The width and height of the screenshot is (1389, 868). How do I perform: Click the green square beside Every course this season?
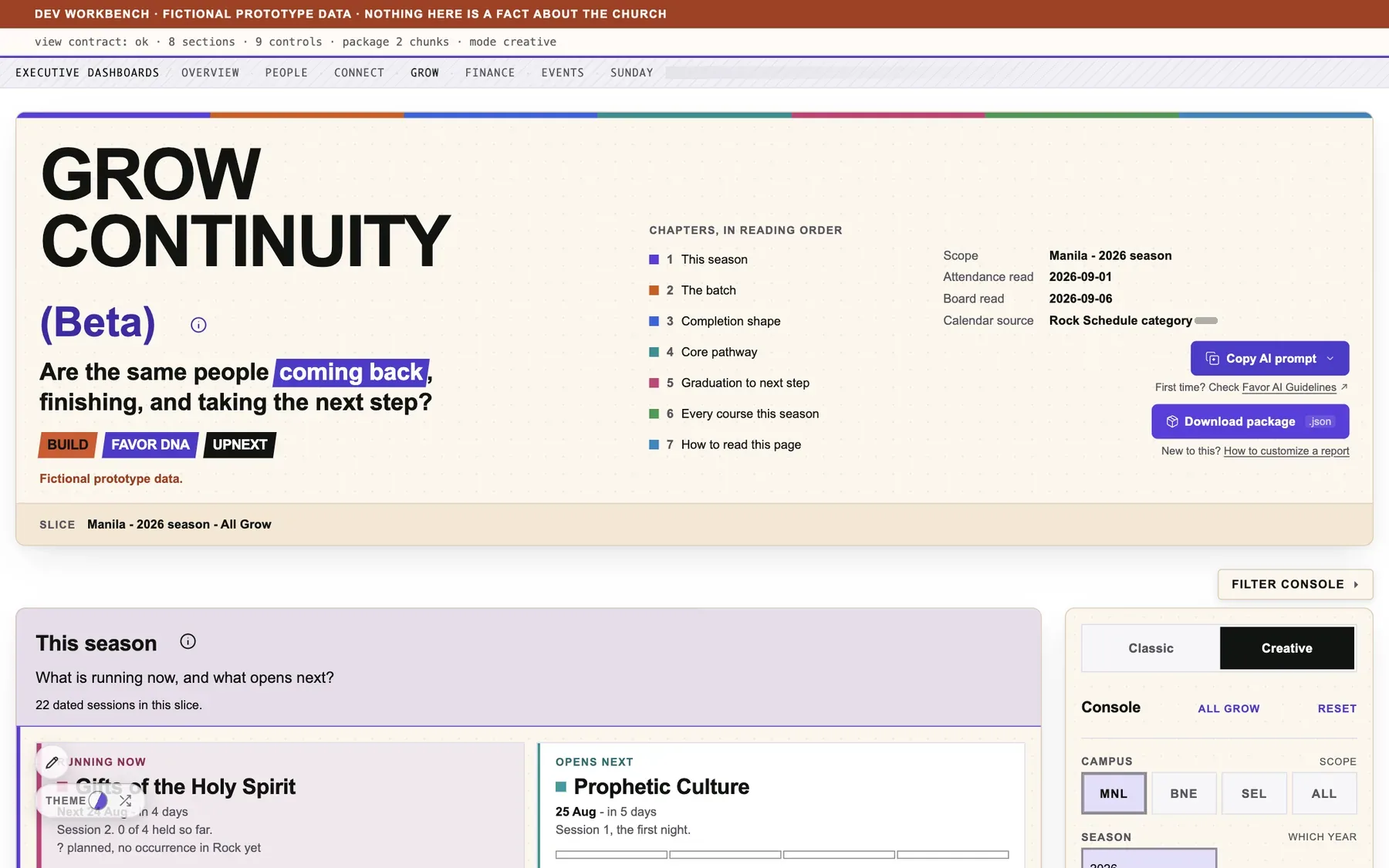click(654, 414)
